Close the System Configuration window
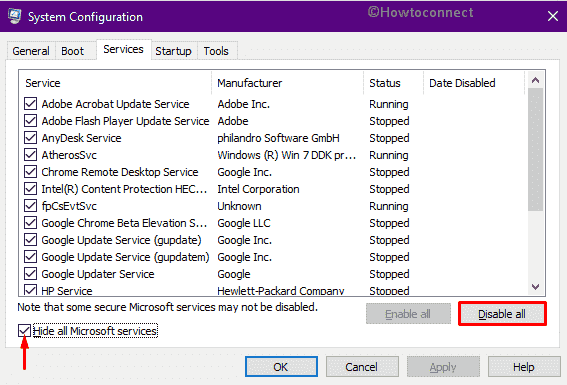The height and width of the screenshot is (385, 567). [553, 16]
